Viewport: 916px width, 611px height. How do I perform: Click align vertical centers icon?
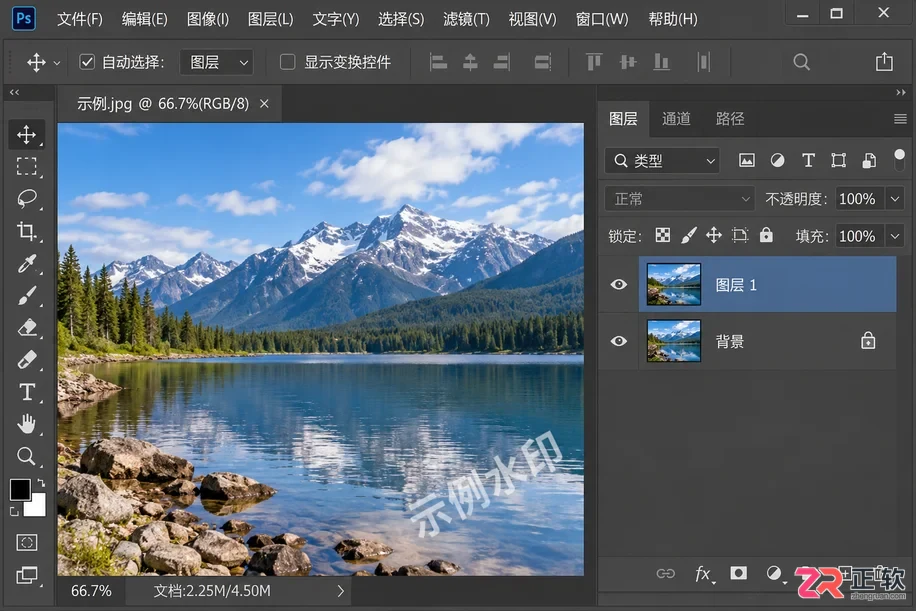click(628, 62)
